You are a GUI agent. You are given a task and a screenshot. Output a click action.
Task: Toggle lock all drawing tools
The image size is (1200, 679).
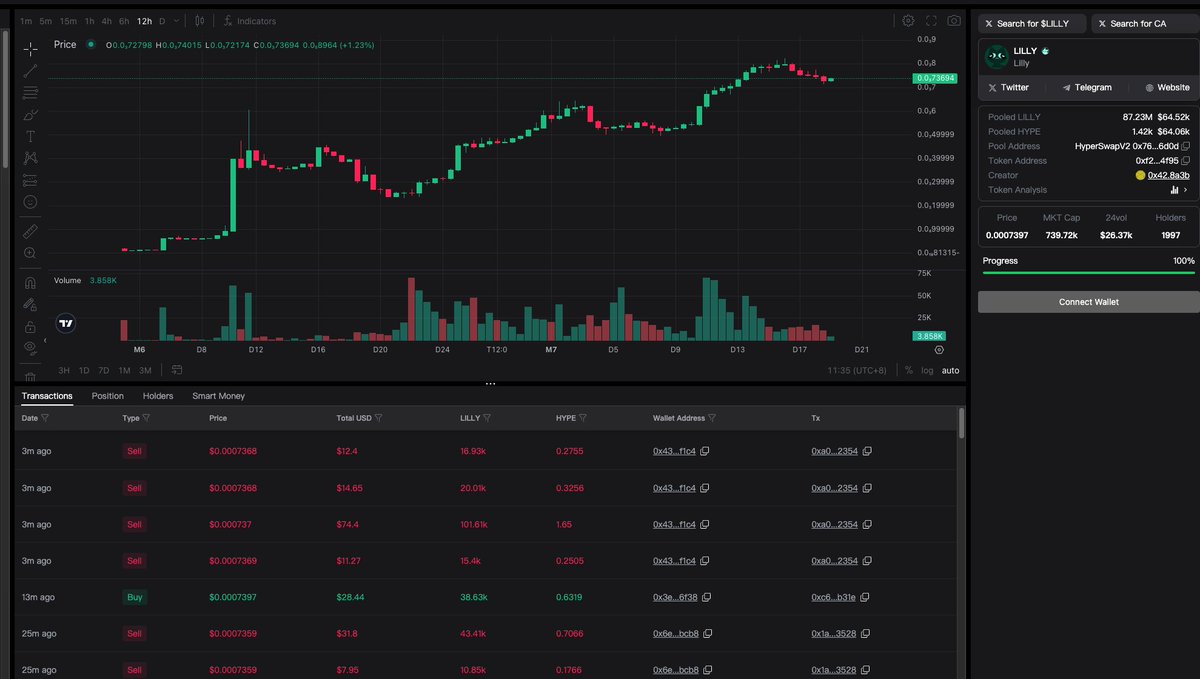coord(30,326)
